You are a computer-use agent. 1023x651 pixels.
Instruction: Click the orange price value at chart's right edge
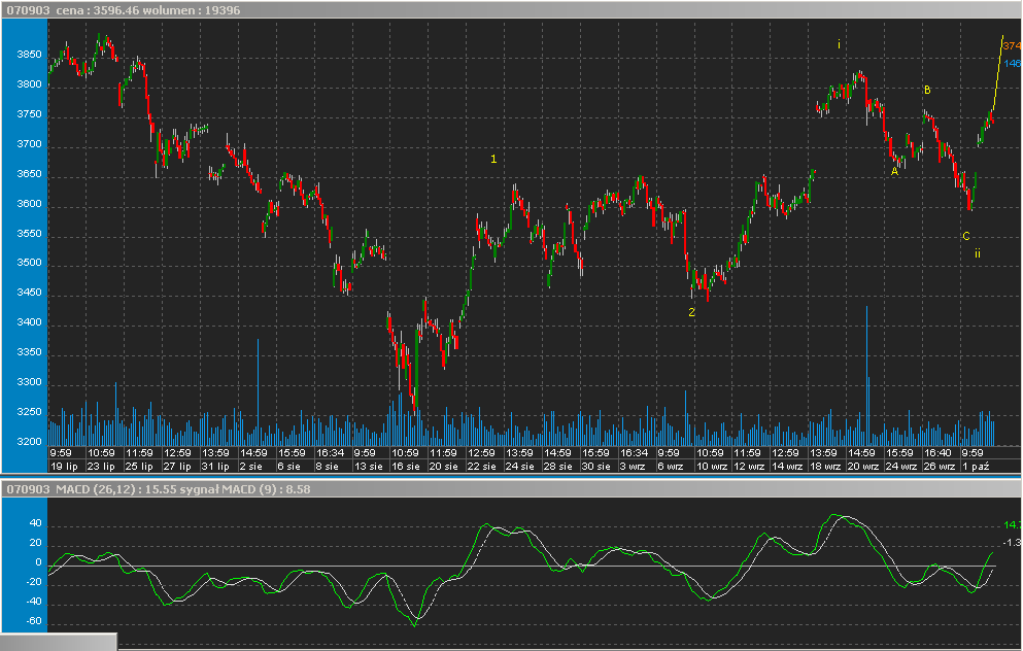click(x=1012, y=46)
